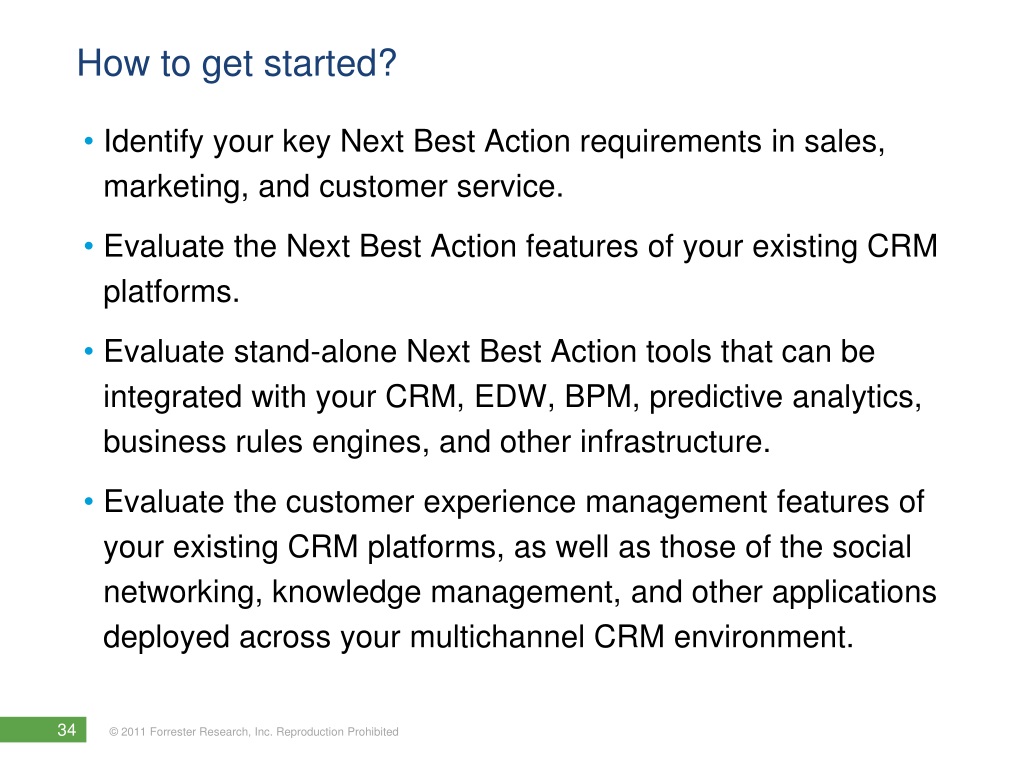
Task: Click the bullet dot before "Evaluate the Next Best Action"
Action: click(90, 248)
